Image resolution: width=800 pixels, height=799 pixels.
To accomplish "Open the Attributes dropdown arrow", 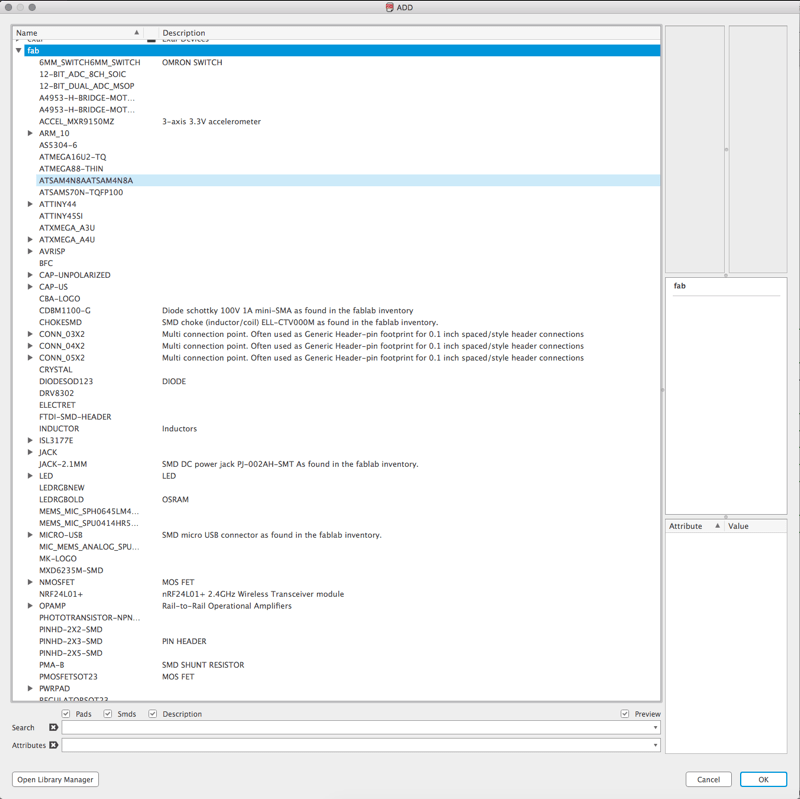I will pos(653,745).
